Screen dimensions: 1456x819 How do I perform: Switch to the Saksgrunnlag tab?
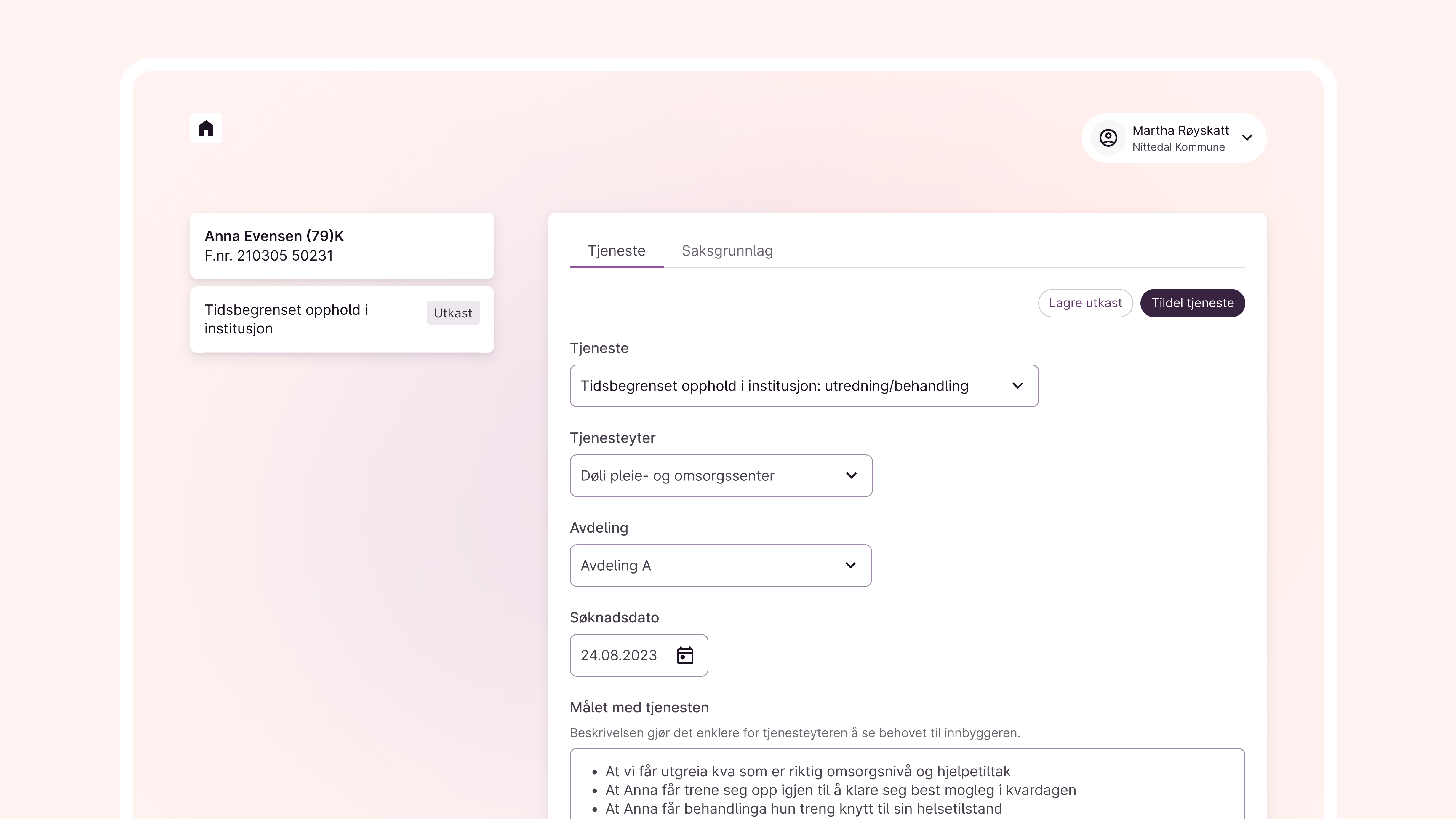(x=727, y=250)
